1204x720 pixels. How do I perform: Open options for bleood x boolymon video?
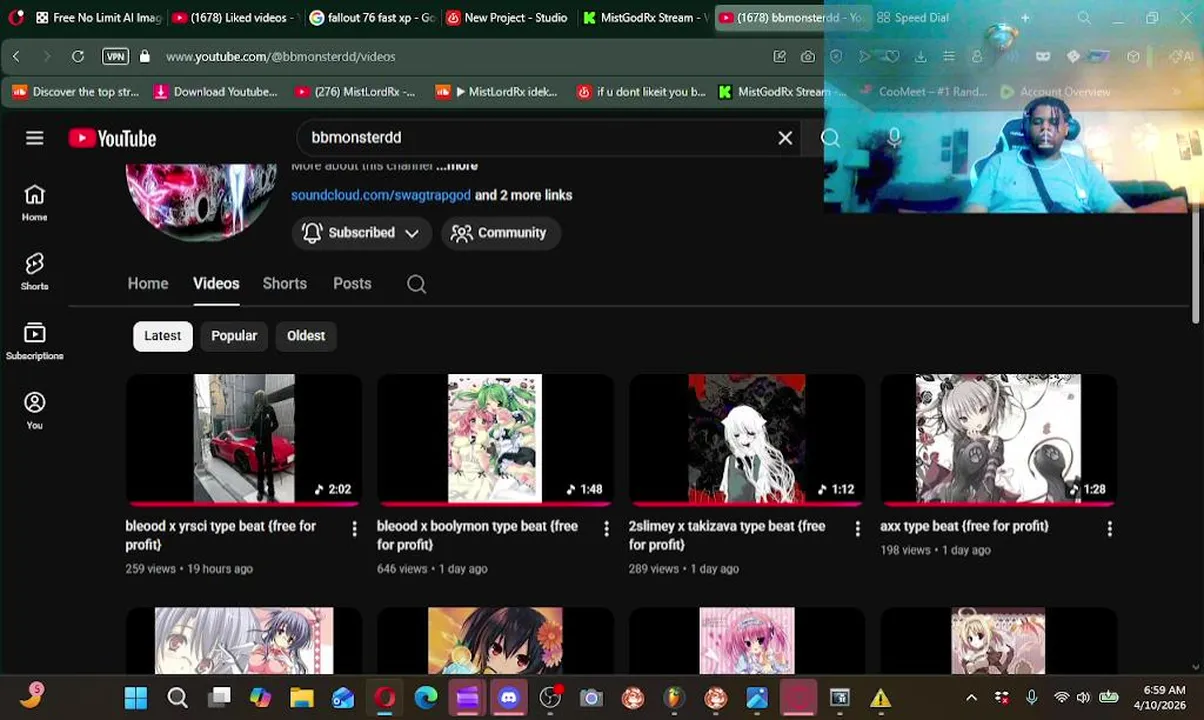point(606,528)
